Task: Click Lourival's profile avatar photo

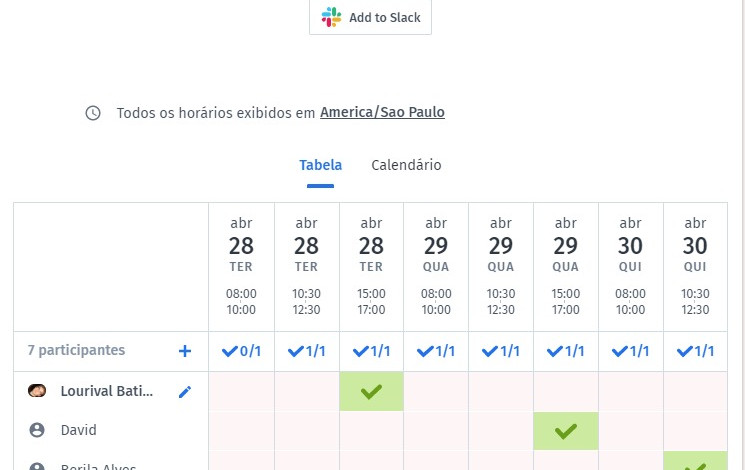Action: coord(37,392)
